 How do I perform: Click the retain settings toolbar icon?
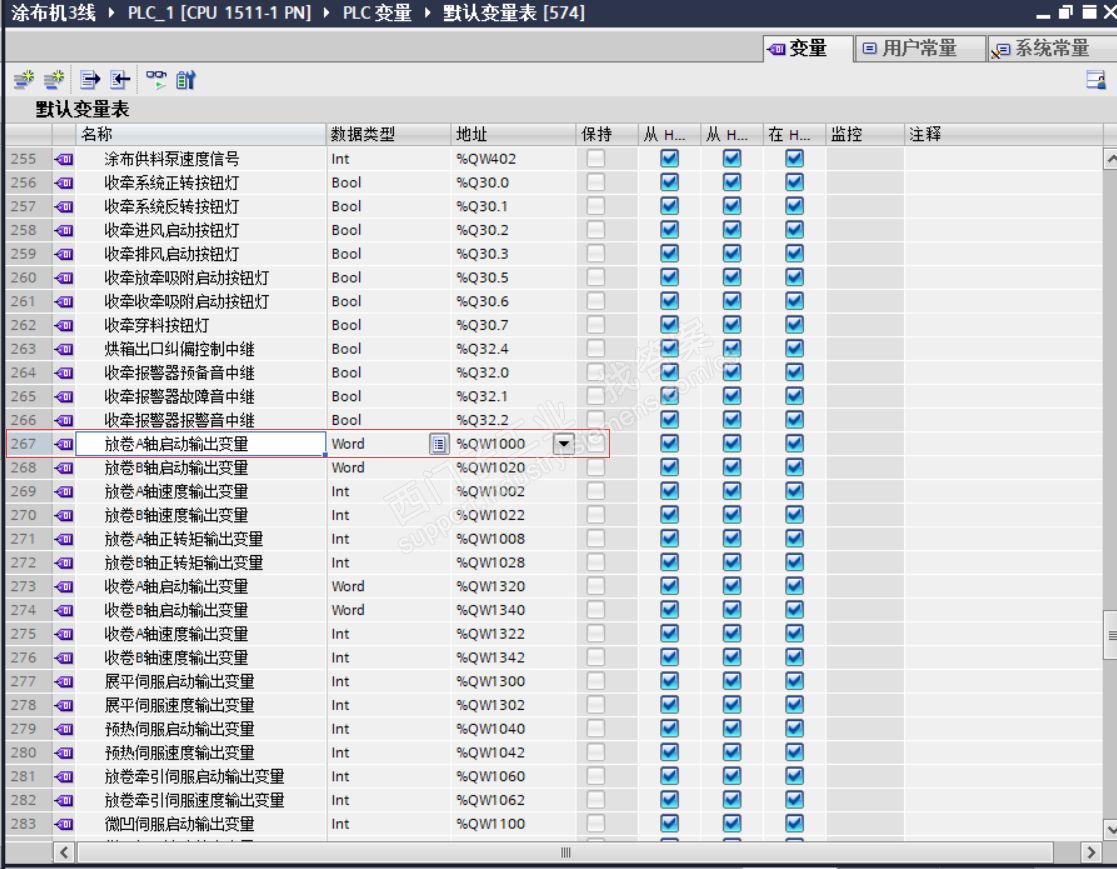[186, 80]
